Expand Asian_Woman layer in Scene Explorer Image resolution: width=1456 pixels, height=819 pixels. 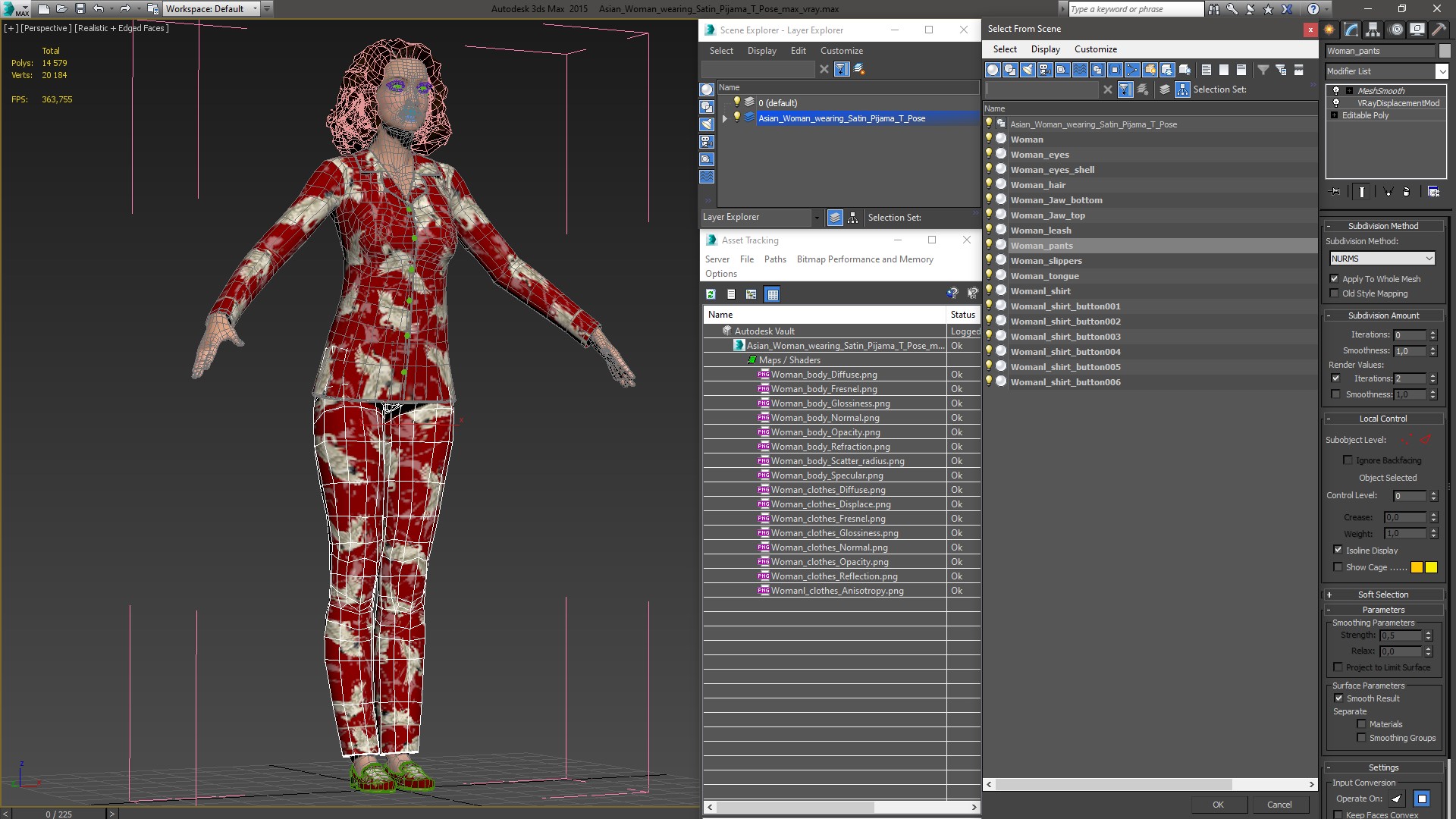(x=724, y=118)
